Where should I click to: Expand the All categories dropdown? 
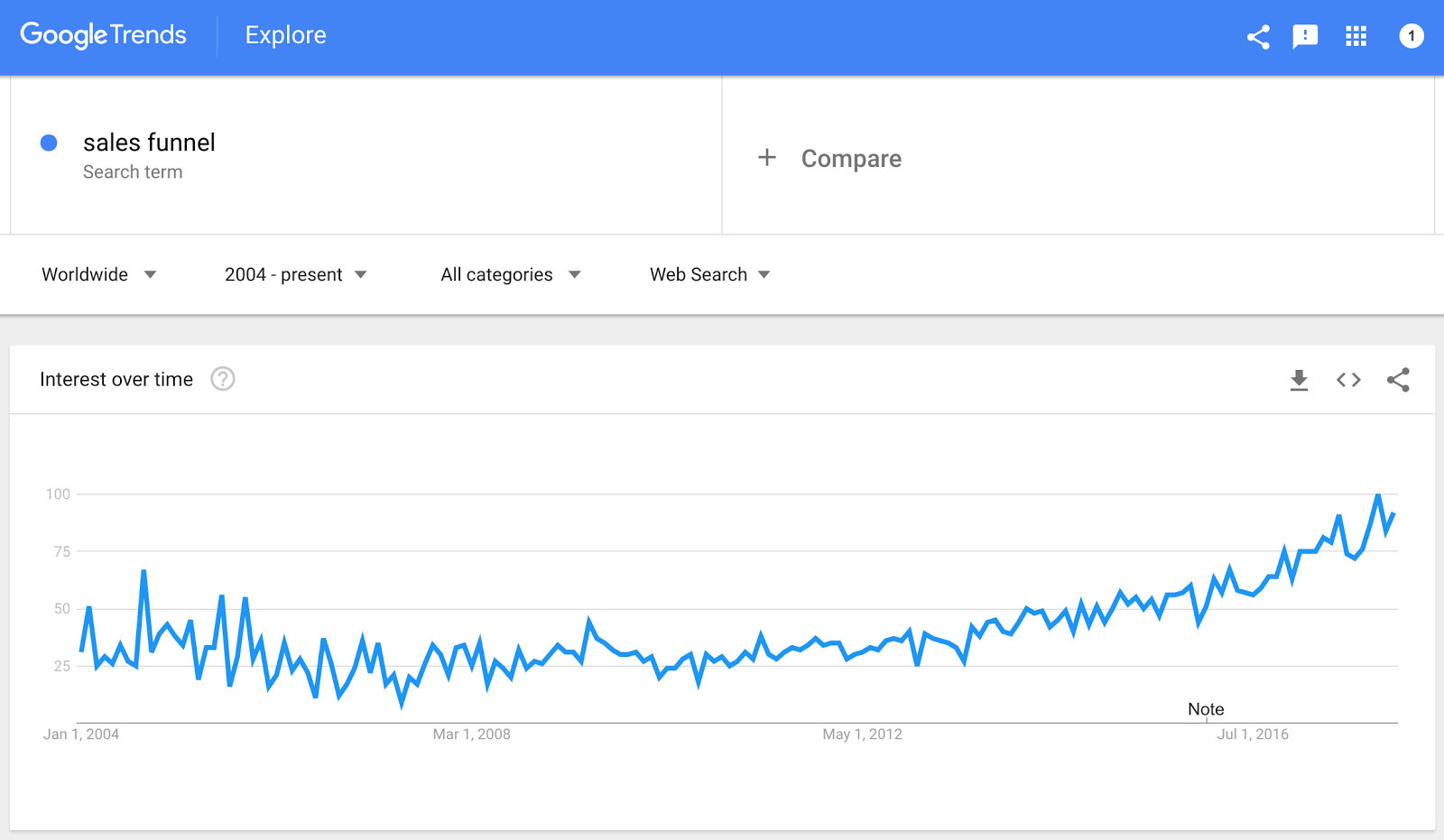pos(511,274)
